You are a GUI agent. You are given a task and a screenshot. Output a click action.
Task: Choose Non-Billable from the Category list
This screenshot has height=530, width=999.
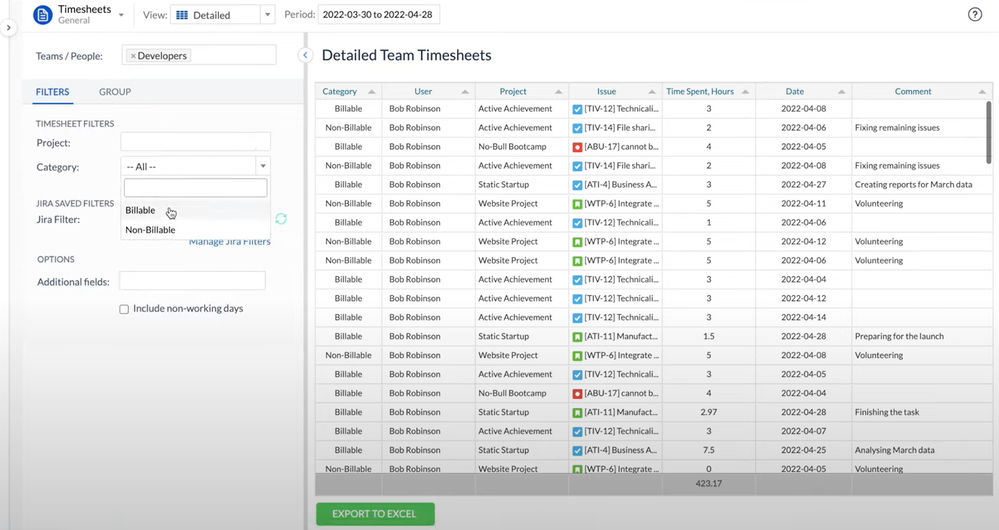coord(195,230)
